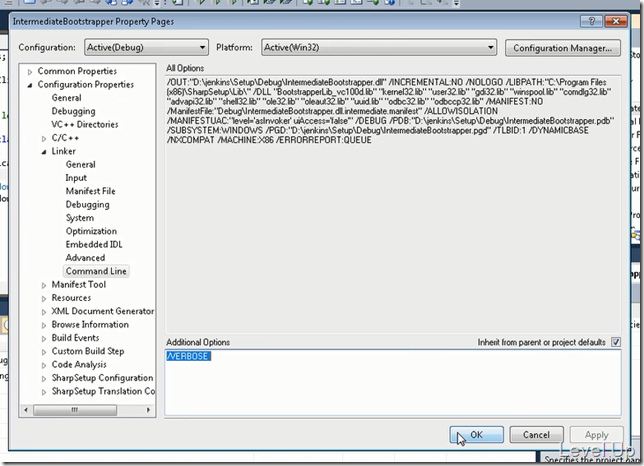Collapse the Configuration Properties node

pos(30,85)
